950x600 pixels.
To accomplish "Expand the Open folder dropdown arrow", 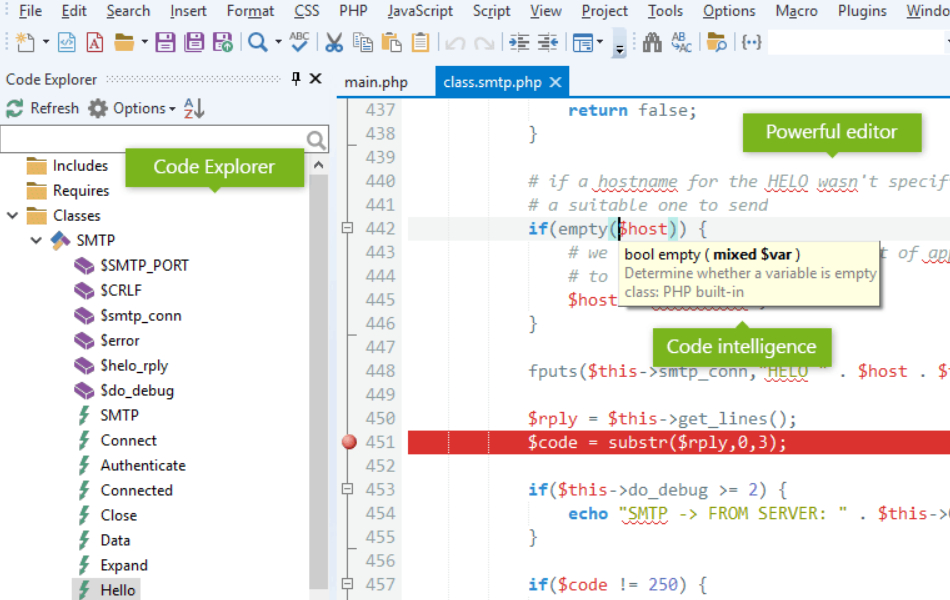I will point(144,42).
